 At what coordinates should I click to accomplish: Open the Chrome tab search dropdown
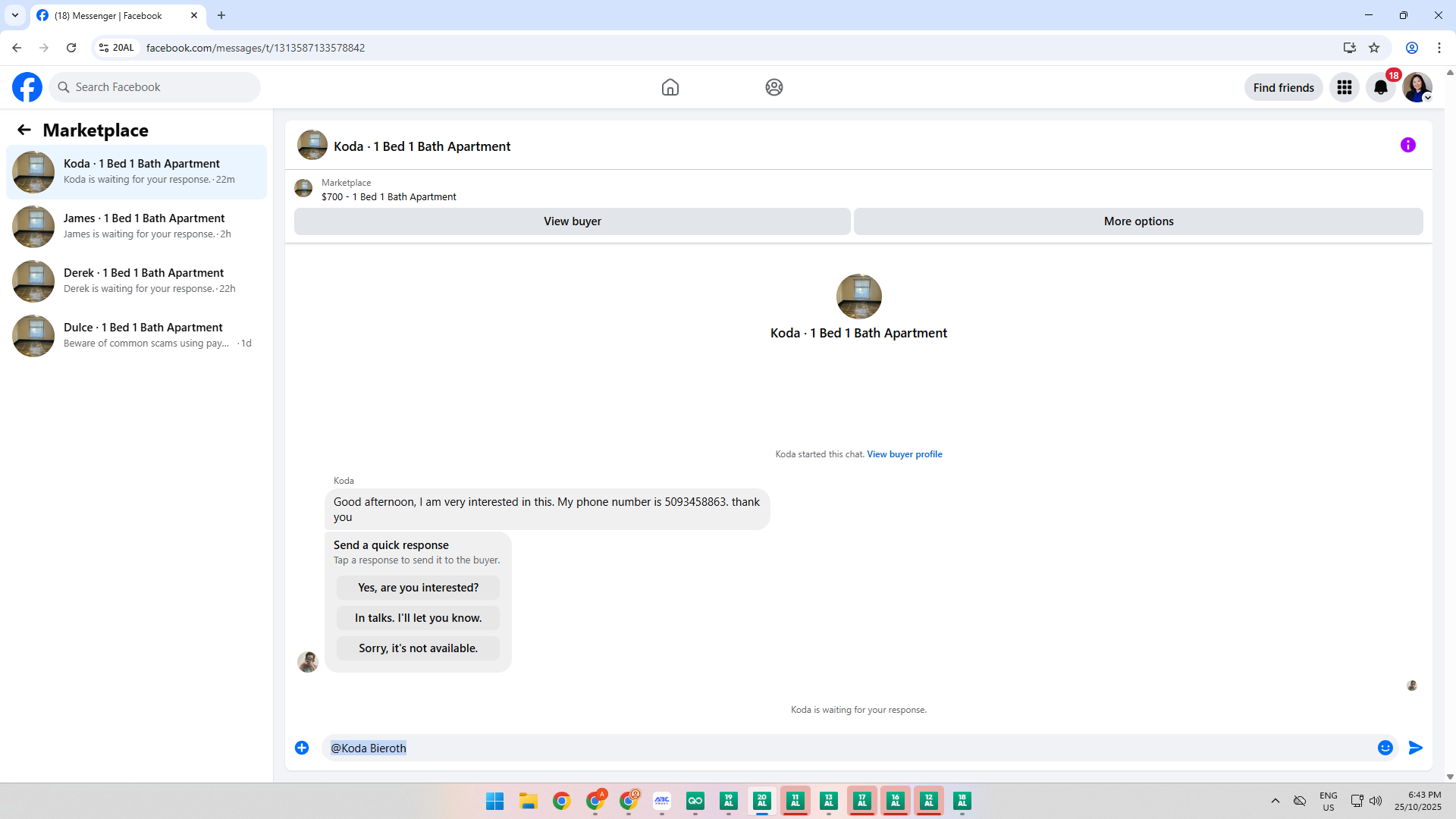point(14,15)
